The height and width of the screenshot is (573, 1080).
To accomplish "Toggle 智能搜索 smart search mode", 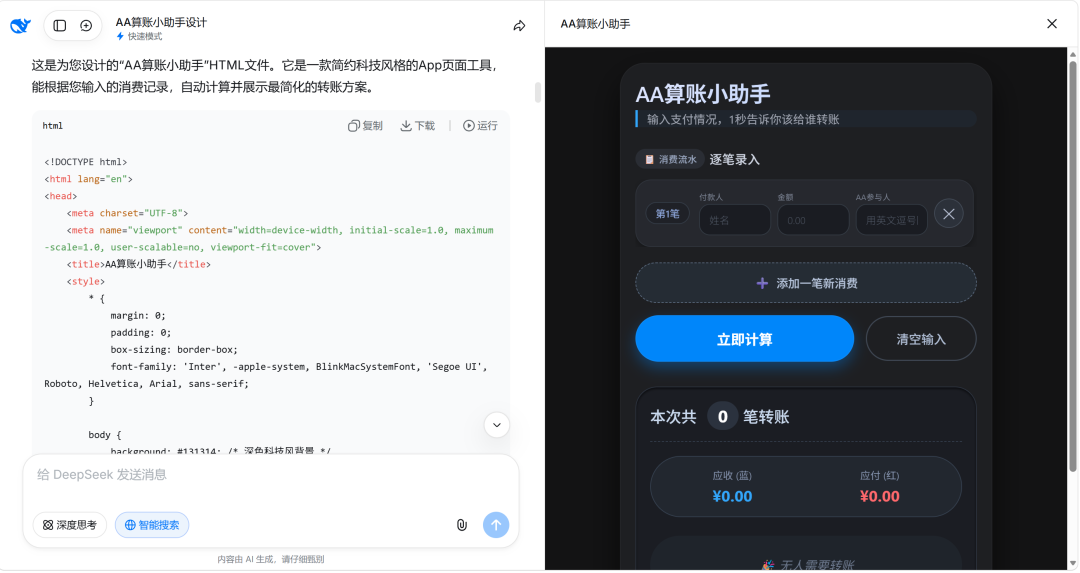I will 152,525.
